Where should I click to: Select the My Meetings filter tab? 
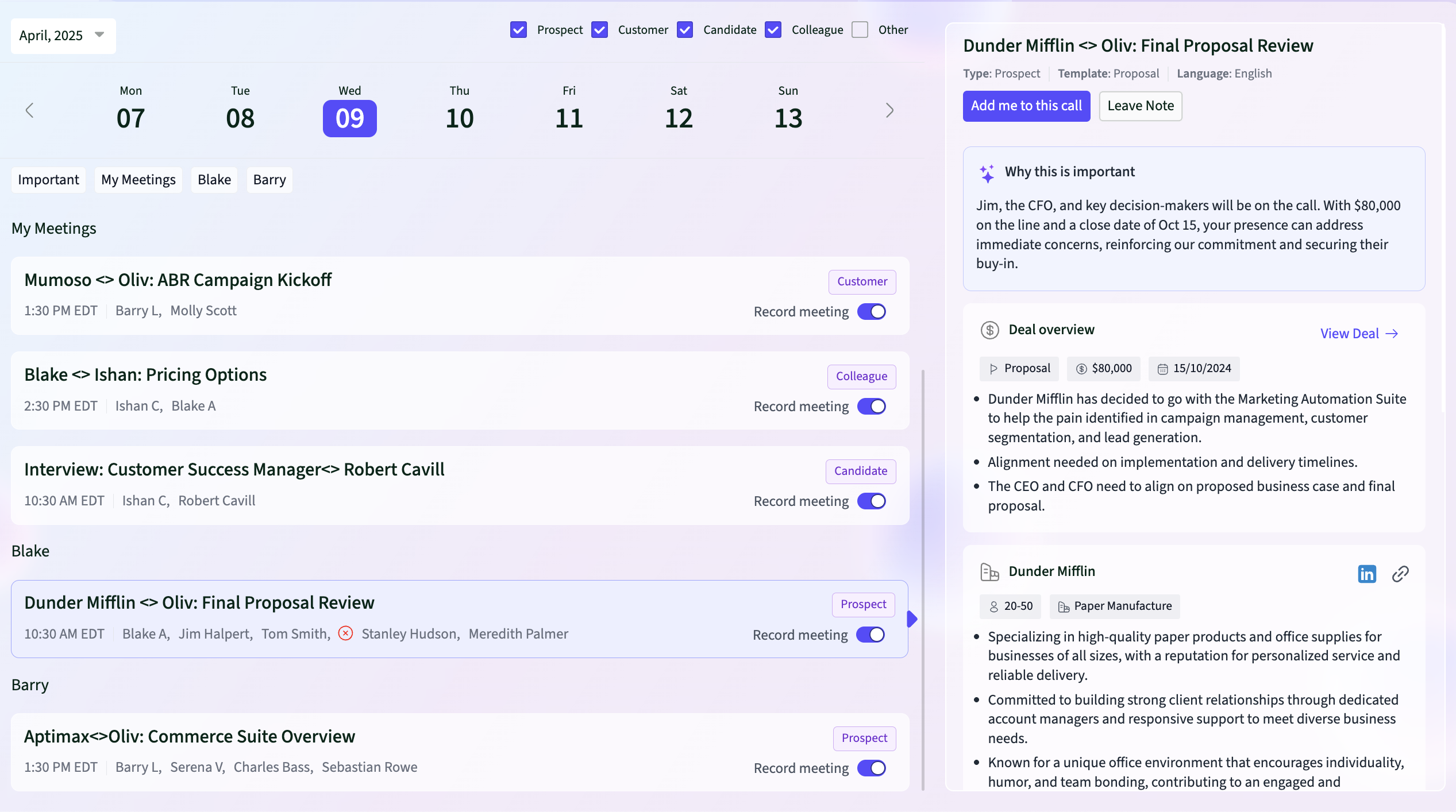pos(138,180)
